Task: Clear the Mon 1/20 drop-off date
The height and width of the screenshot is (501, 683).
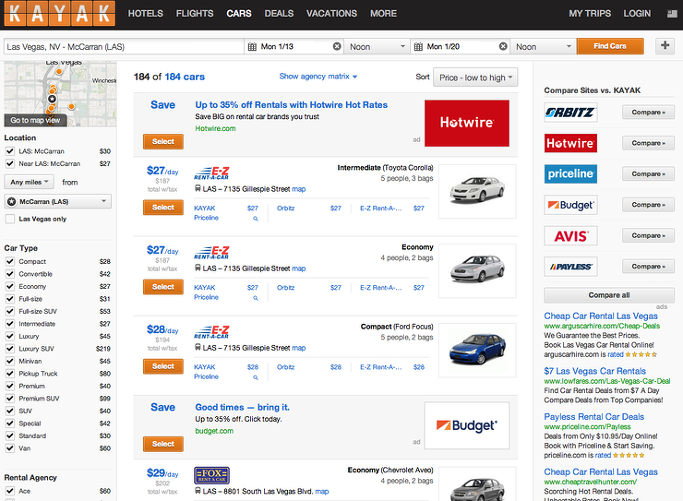Action: click(x=503, y=46)
